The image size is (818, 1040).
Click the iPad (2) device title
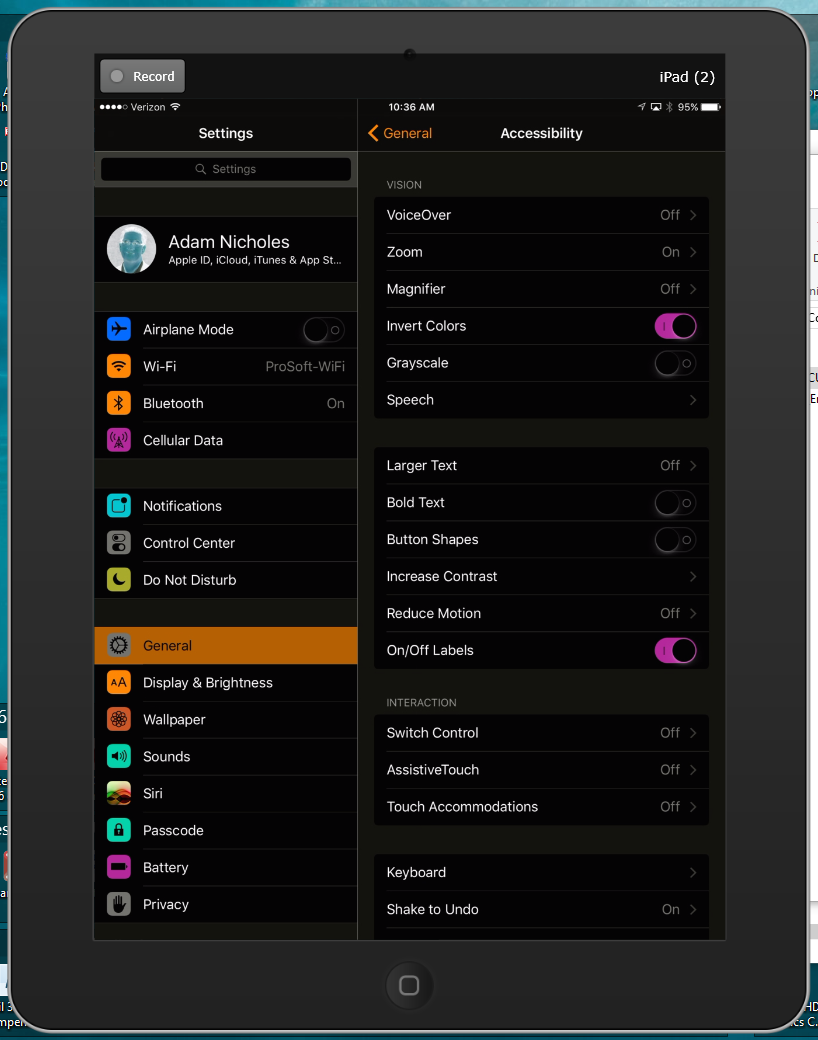tap(687, 77)
